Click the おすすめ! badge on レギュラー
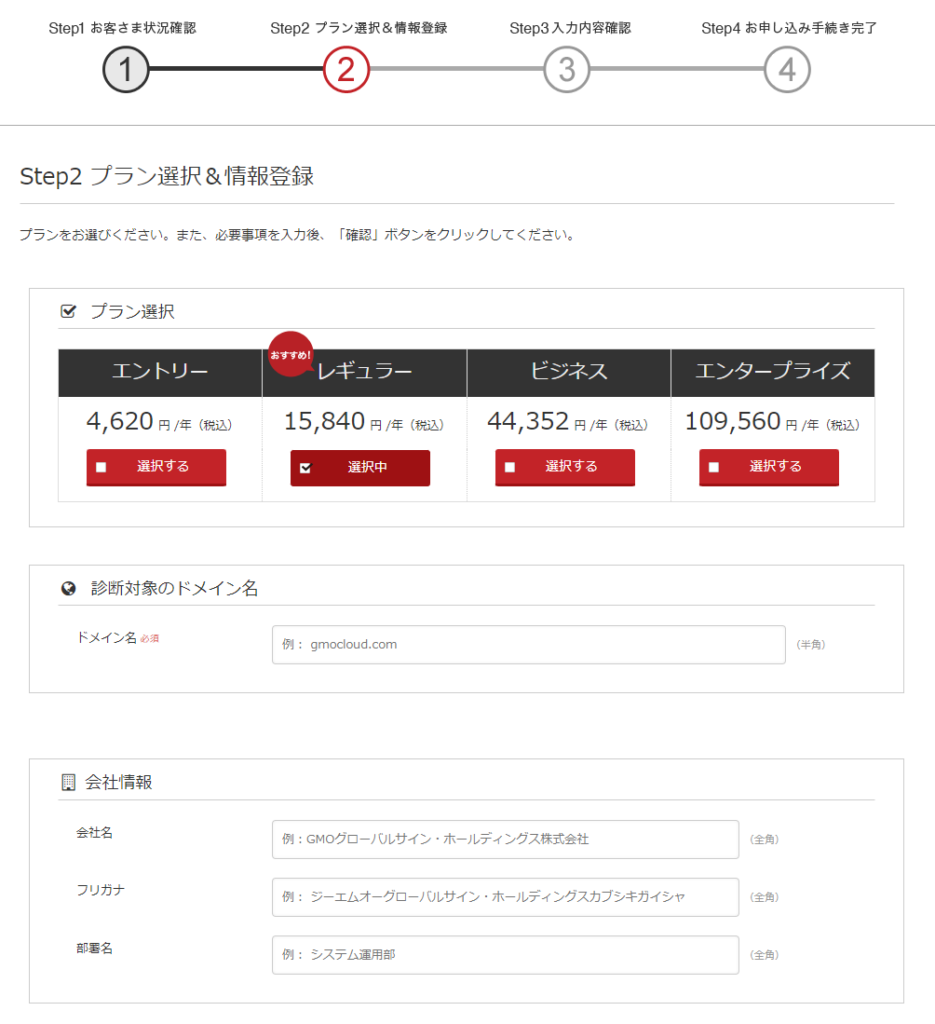935x1024 pixels. [x=290, y=354]
